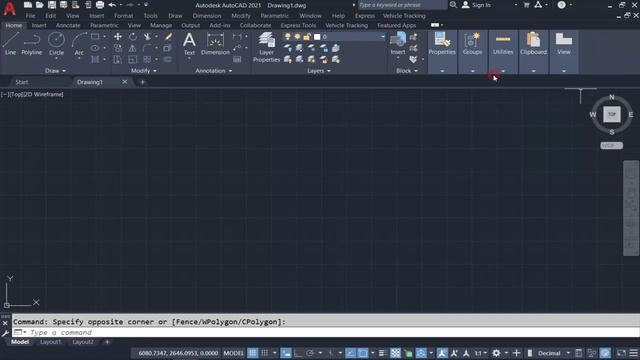Open Layer Properties manager

pos(266,47)
